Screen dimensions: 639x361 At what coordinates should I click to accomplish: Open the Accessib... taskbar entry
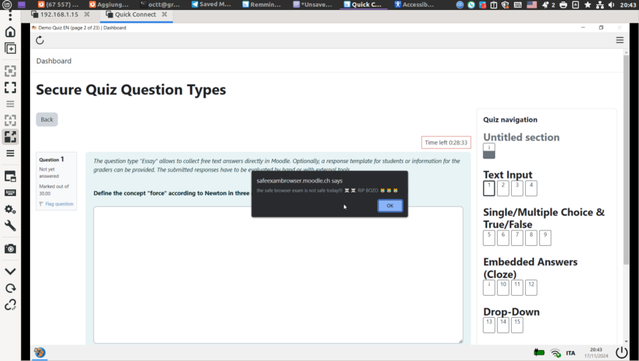point(414,4)
